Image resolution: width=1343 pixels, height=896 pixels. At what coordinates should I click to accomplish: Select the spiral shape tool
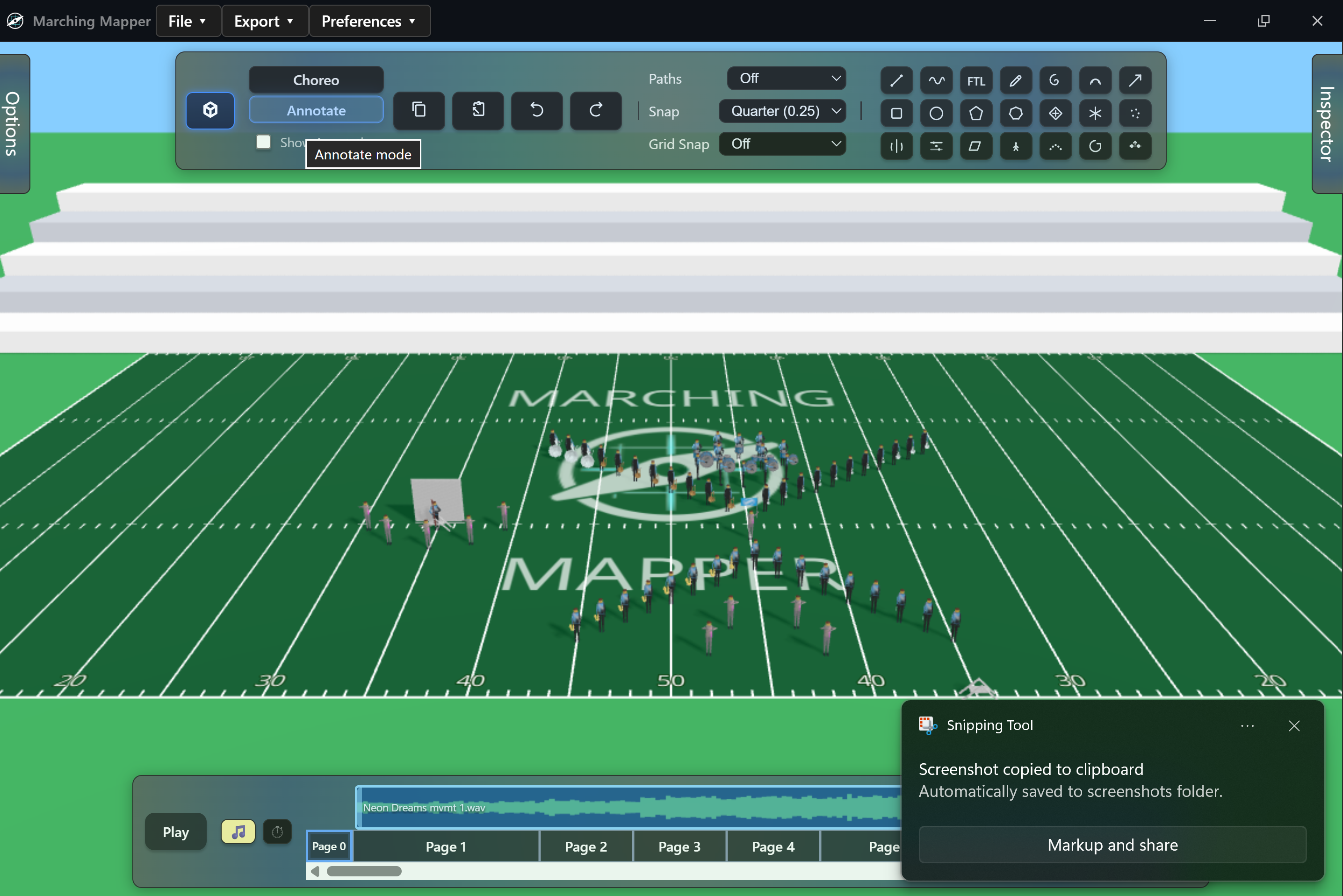tap(1055, 80)
